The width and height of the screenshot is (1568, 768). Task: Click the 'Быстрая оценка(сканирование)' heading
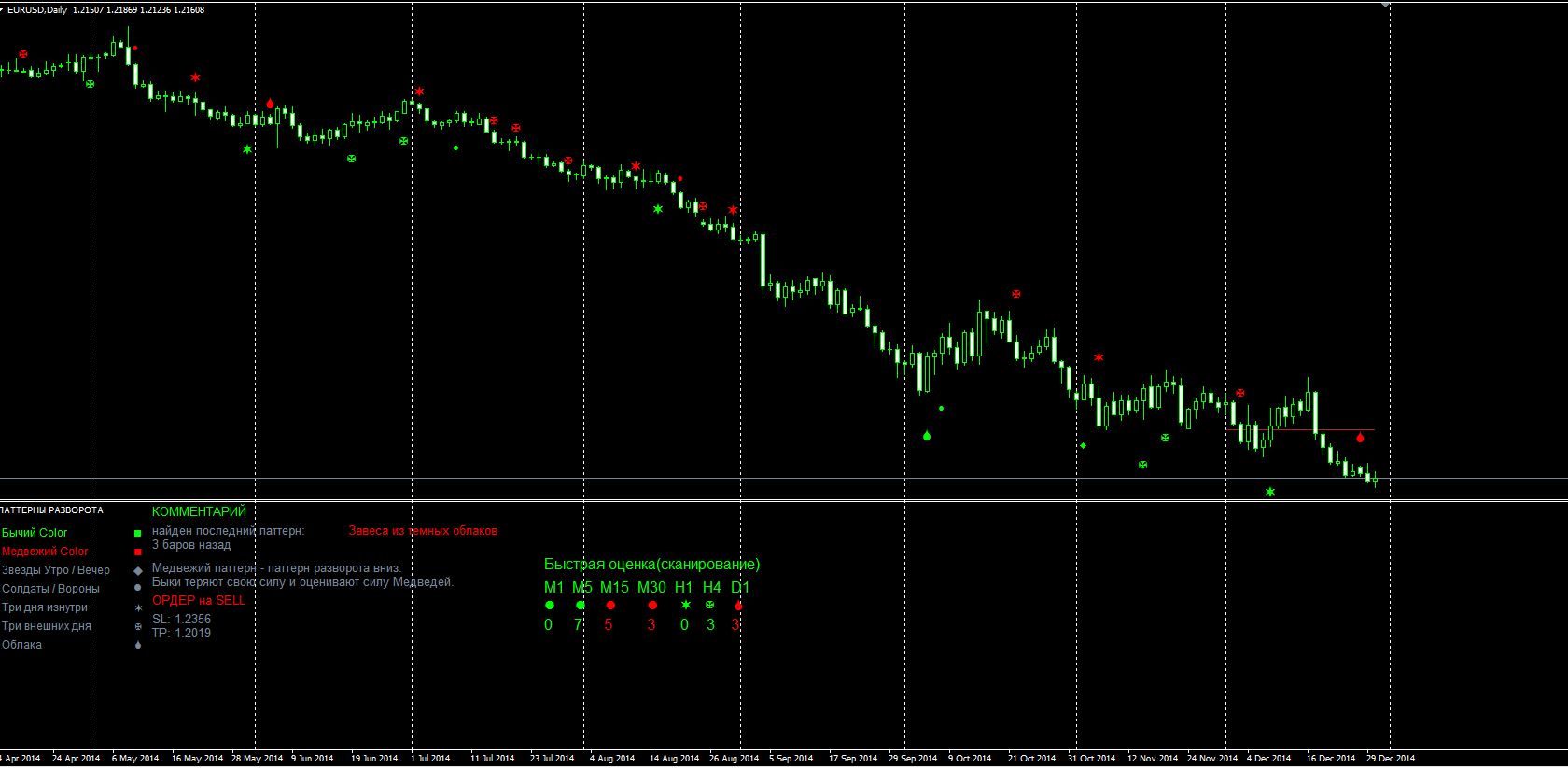[x=651, y=565]
